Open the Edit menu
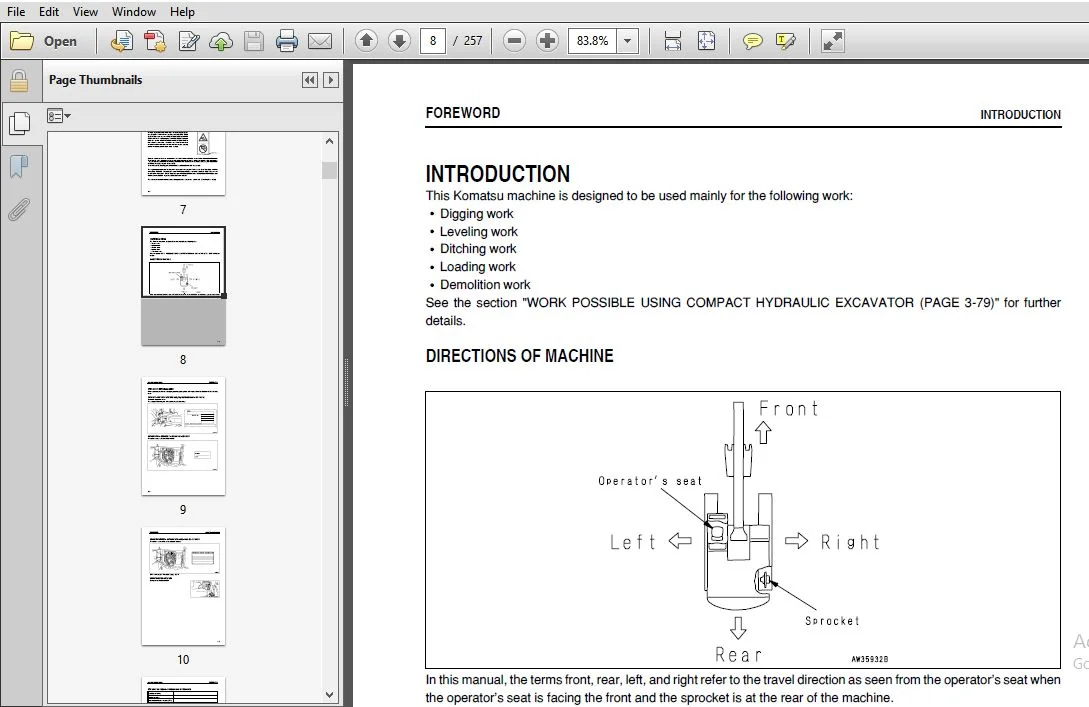This screenshot has width=1089, height=707. tap(49, 12)
